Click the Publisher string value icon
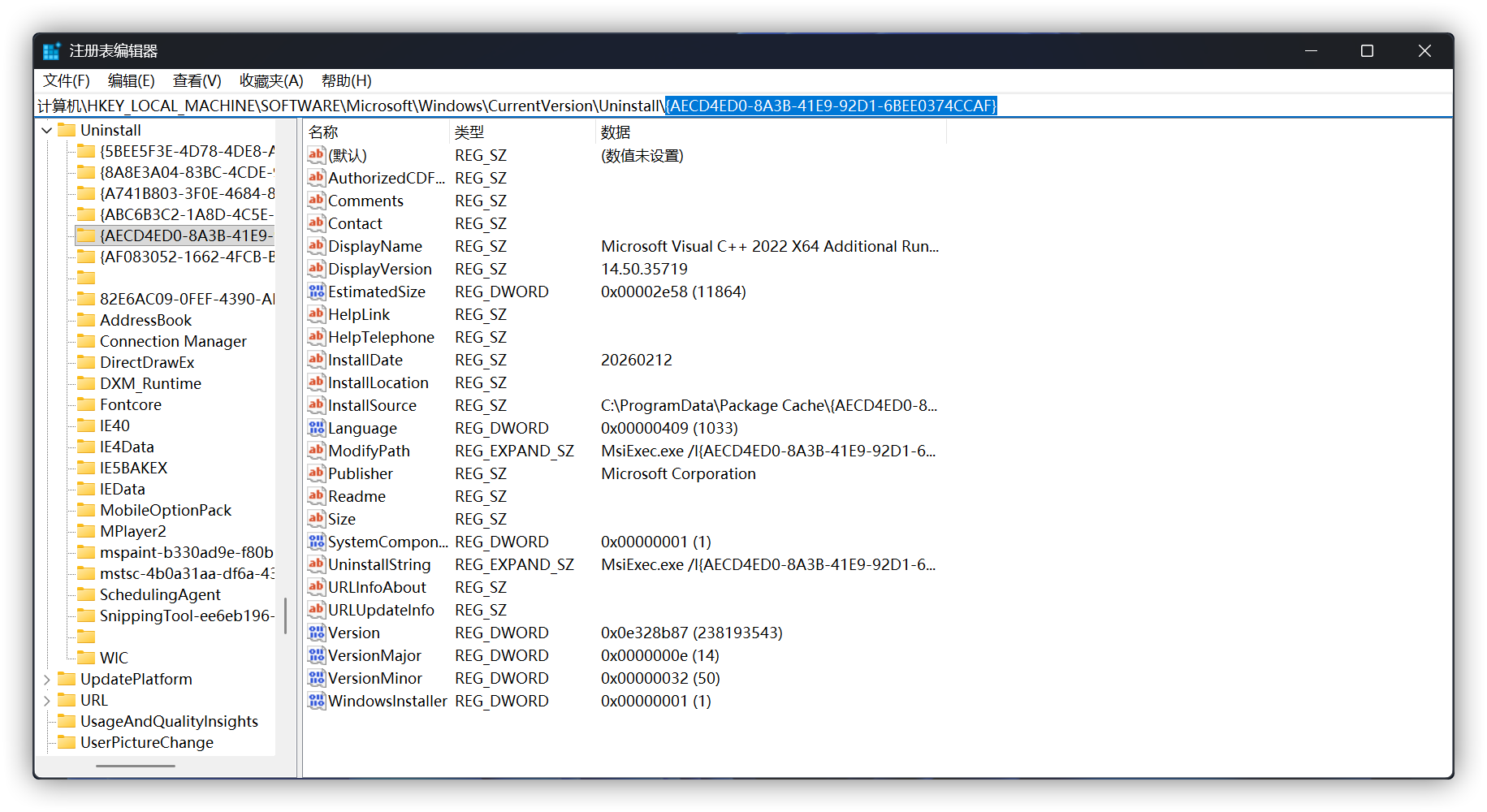The width and height of the screenshot is (1487, 812). (316, 473)
